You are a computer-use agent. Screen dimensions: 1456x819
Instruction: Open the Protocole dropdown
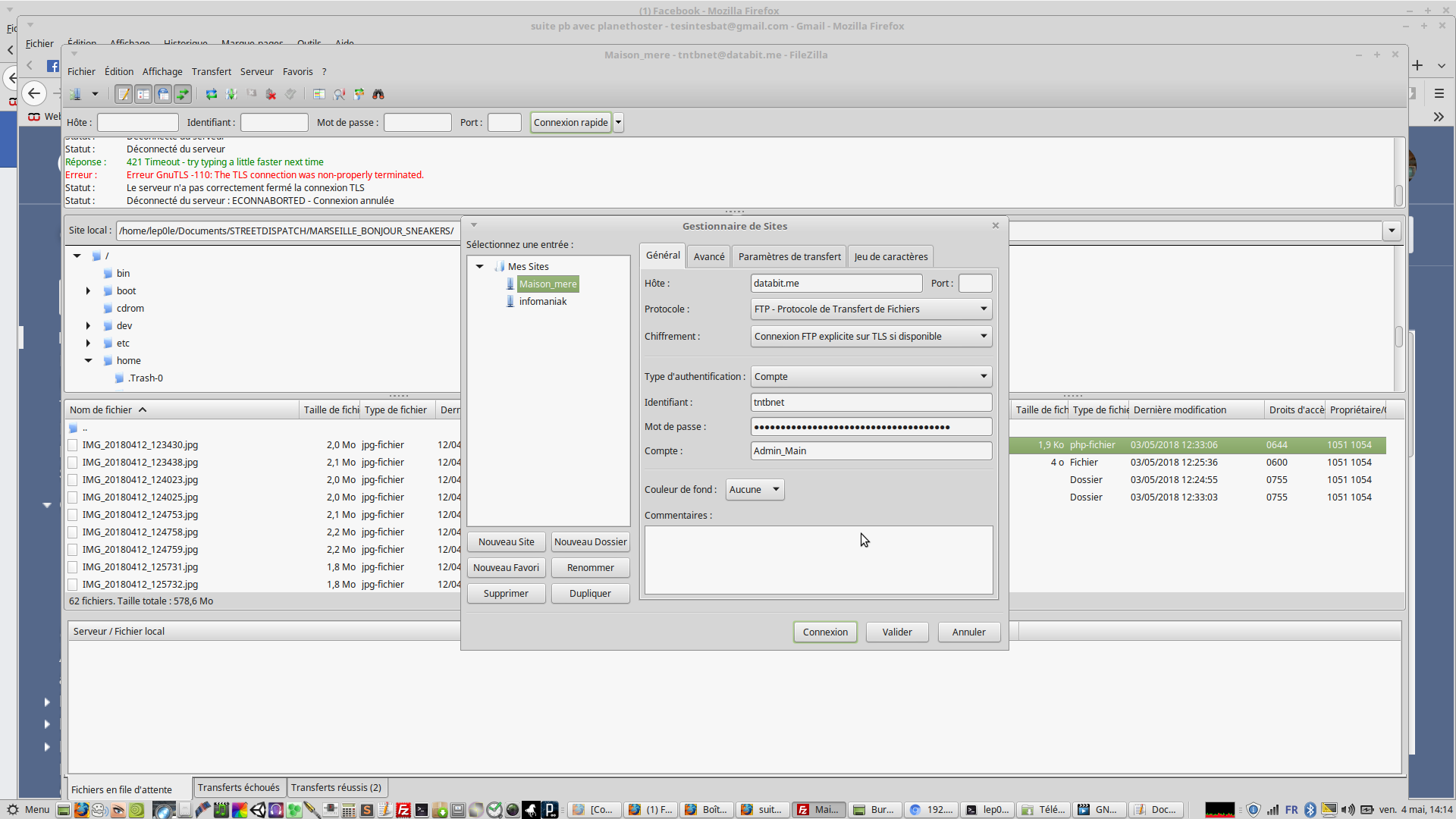(x=871, y=309)
